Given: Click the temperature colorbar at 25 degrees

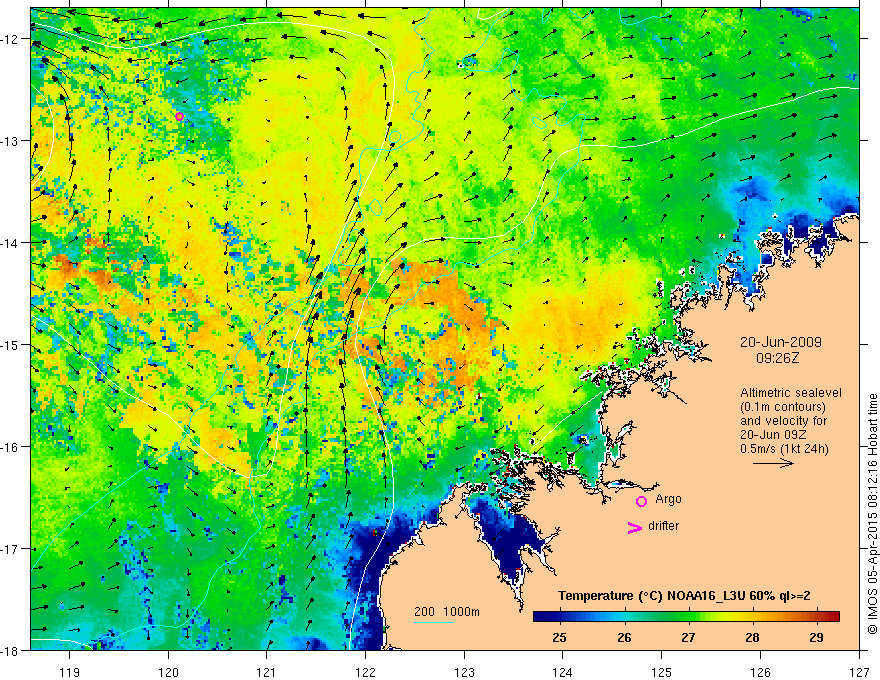Looking at the screenshot, I should coord(559,616).
